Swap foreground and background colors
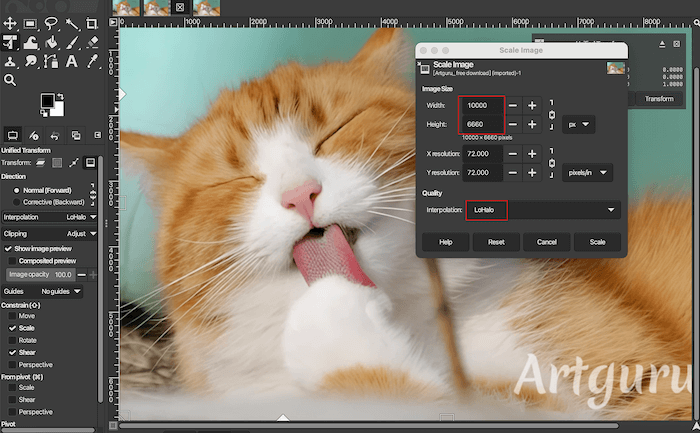This screenshot has width=700, height=433. 60,96
